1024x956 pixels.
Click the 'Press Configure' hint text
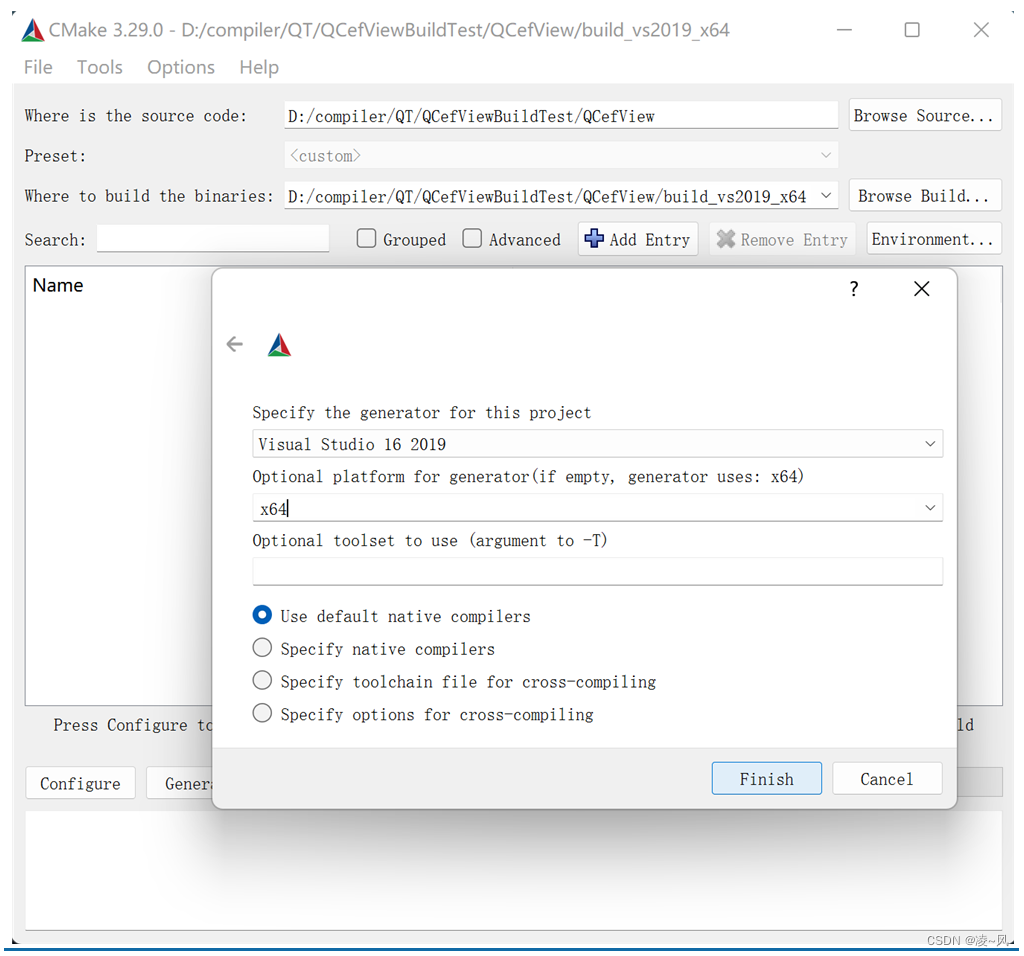click(133, 725)
